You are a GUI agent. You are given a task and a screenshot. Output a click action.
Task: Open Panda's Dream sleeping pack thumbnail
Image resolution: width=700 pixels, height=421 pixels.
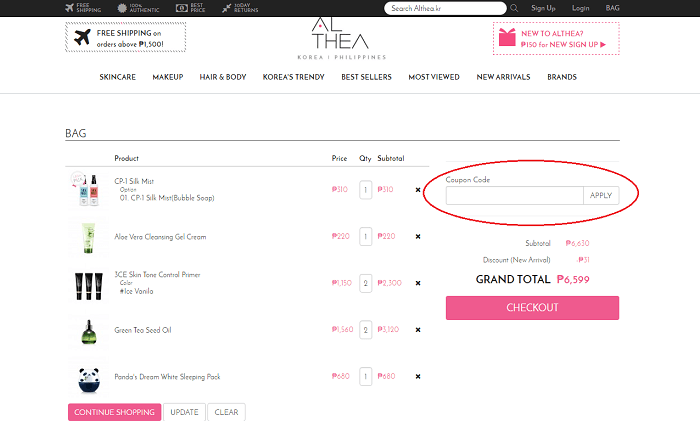pos(88,378)
